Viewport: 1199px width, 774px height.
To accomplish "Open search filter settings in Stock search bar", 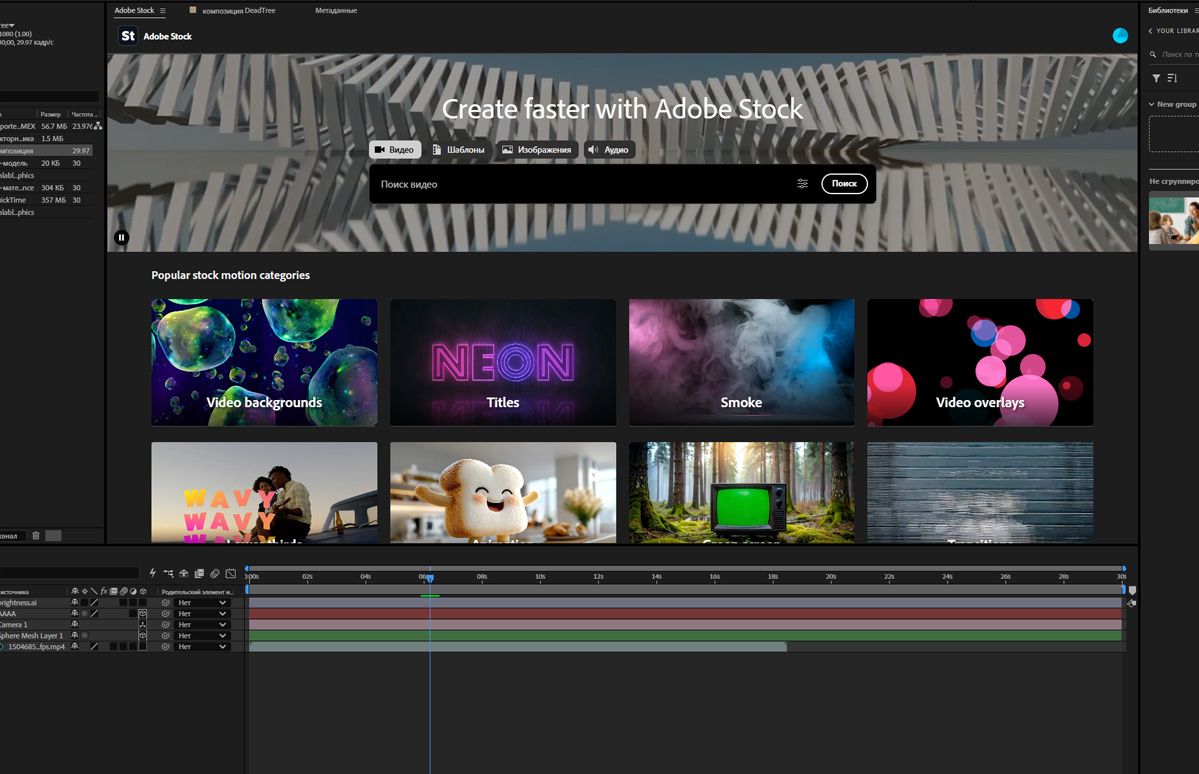I will [802, 184].
